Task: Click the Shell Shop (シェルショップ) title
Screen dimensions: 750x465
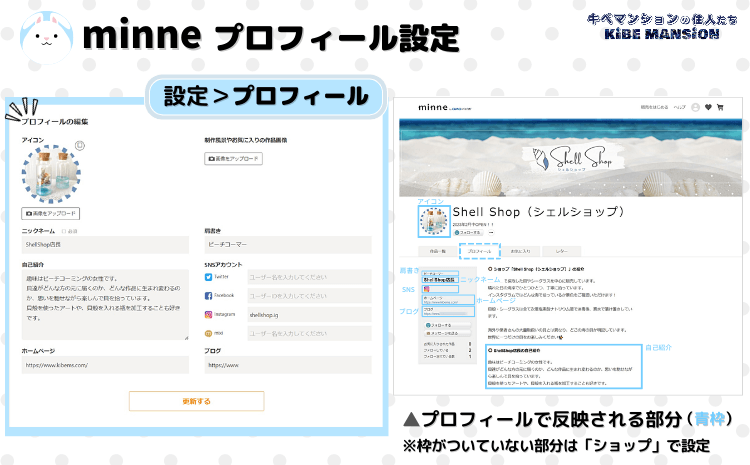Action: (539, 212)
